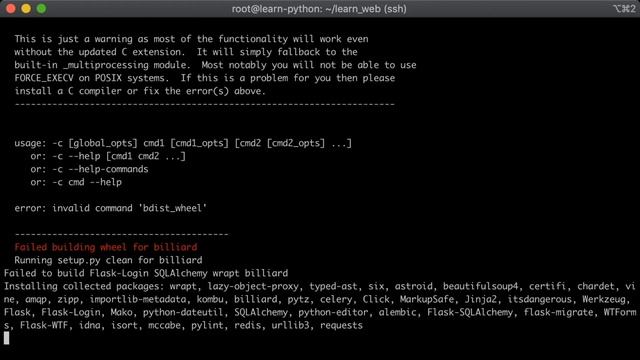Click the window title root@learn-python
This screenshot has width=640, height=360.
pos(319,9)
